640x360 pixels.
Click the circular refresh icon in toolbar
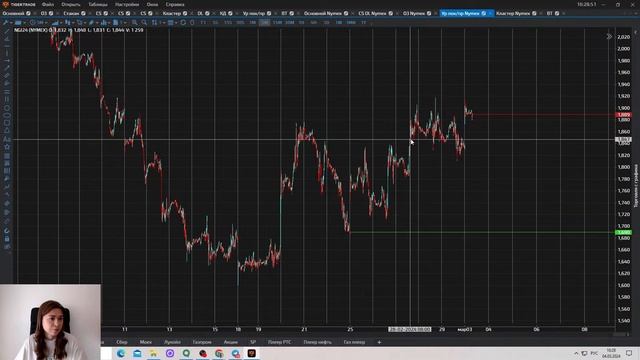pos(183,22)
